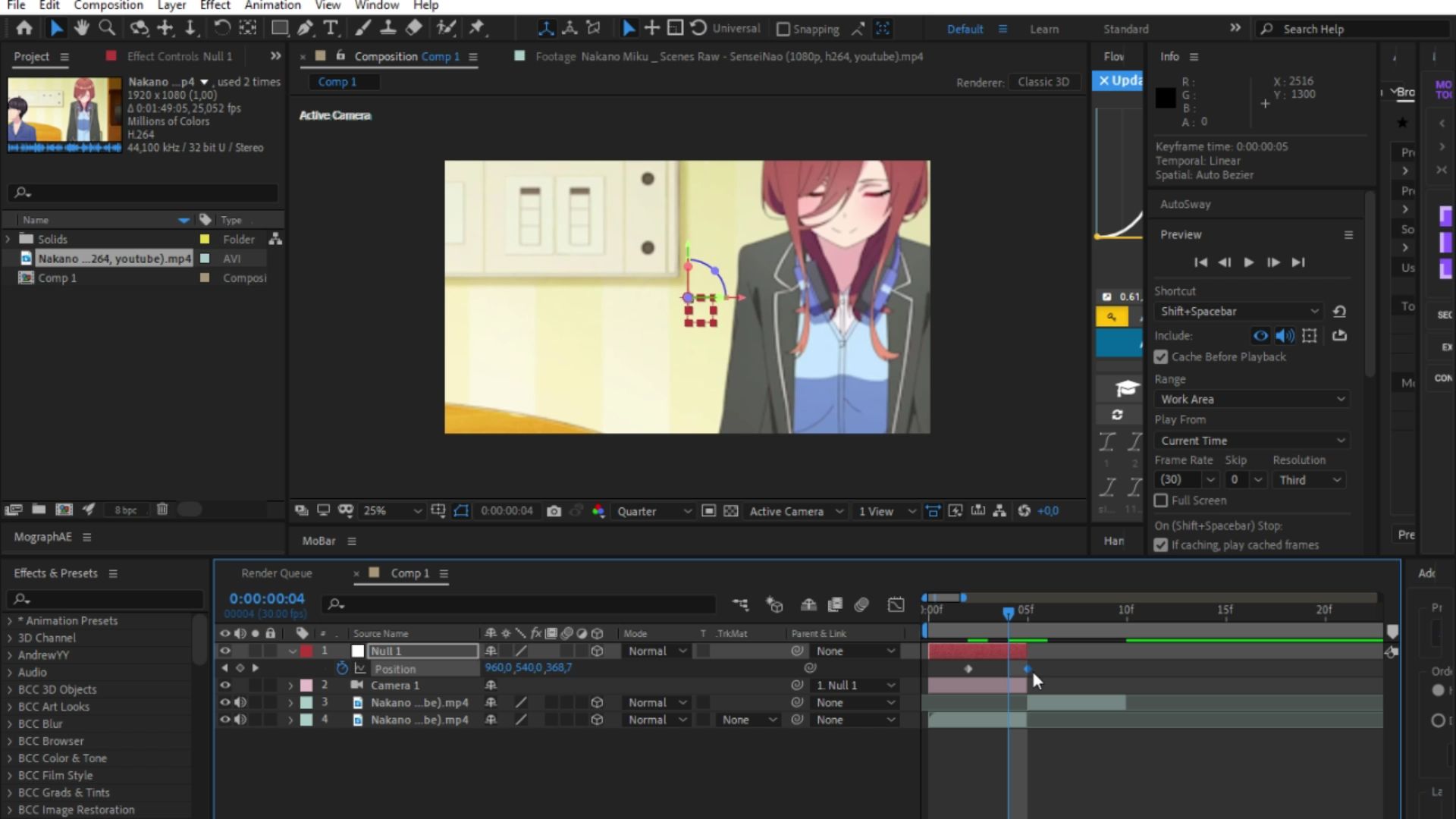Play the preview with the Play button
The height and width of the screenshot is (819, 1456).
tap(1249, 262)
